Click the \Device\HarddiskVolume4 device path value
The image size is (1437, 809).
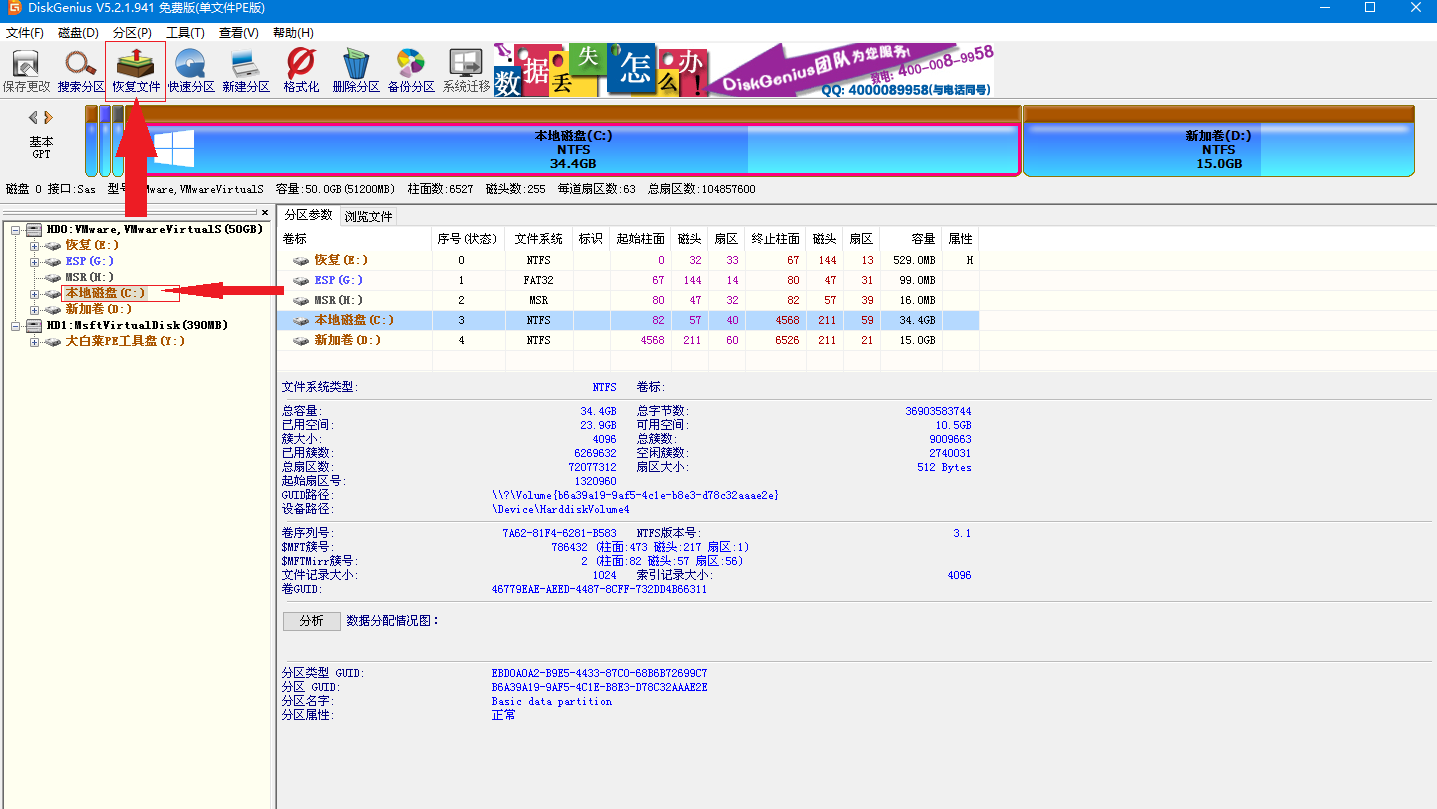tap(560, 509)
